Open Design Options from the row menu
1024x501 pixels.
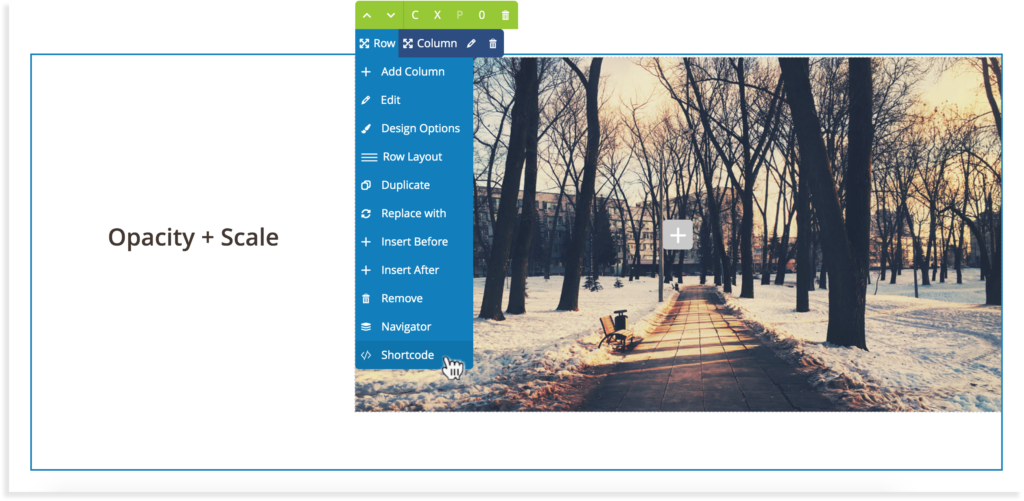[x=414, y=128]
